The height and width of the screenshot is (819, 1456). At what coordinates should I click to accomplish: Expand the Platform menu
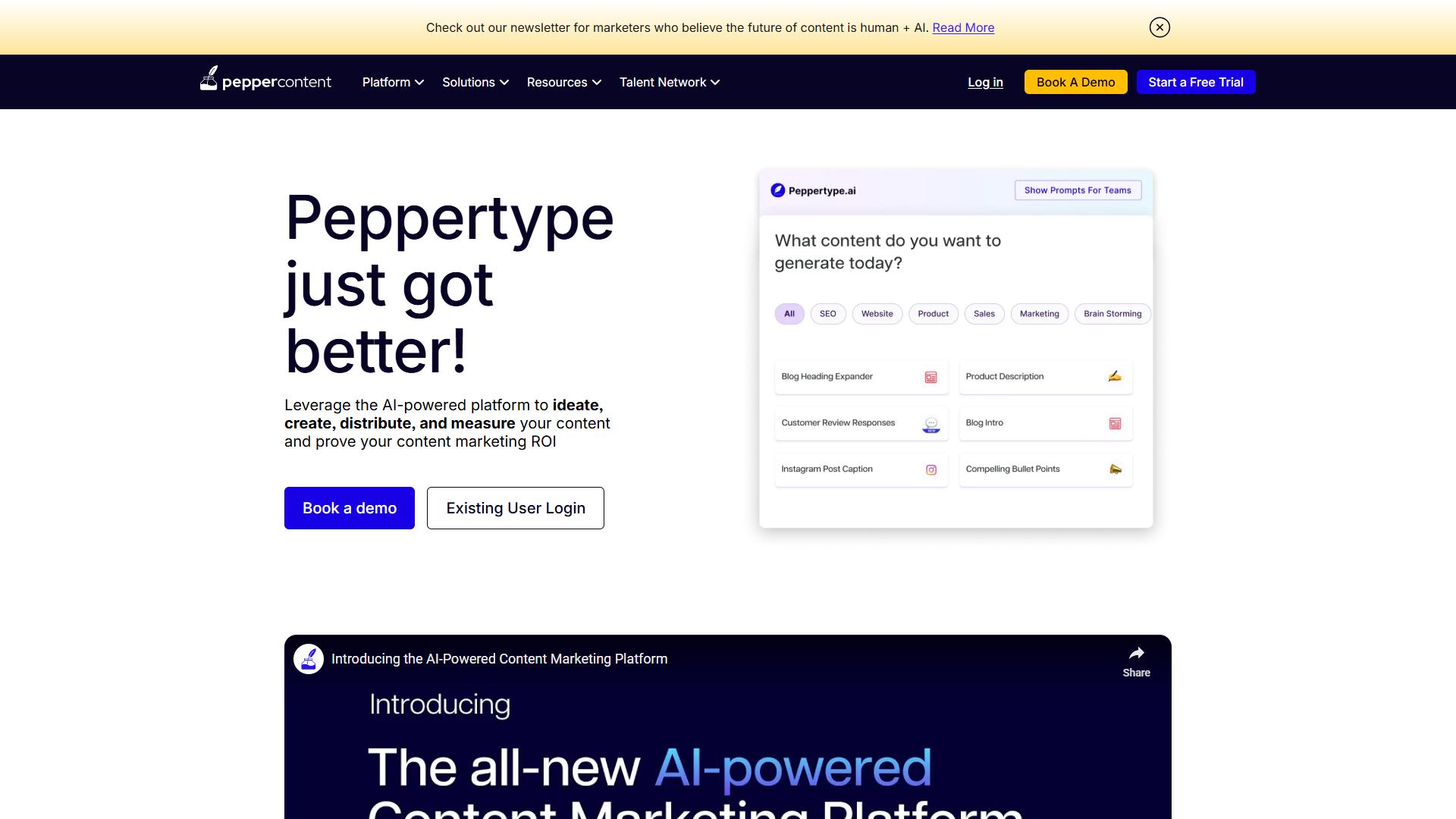point(393,82)
